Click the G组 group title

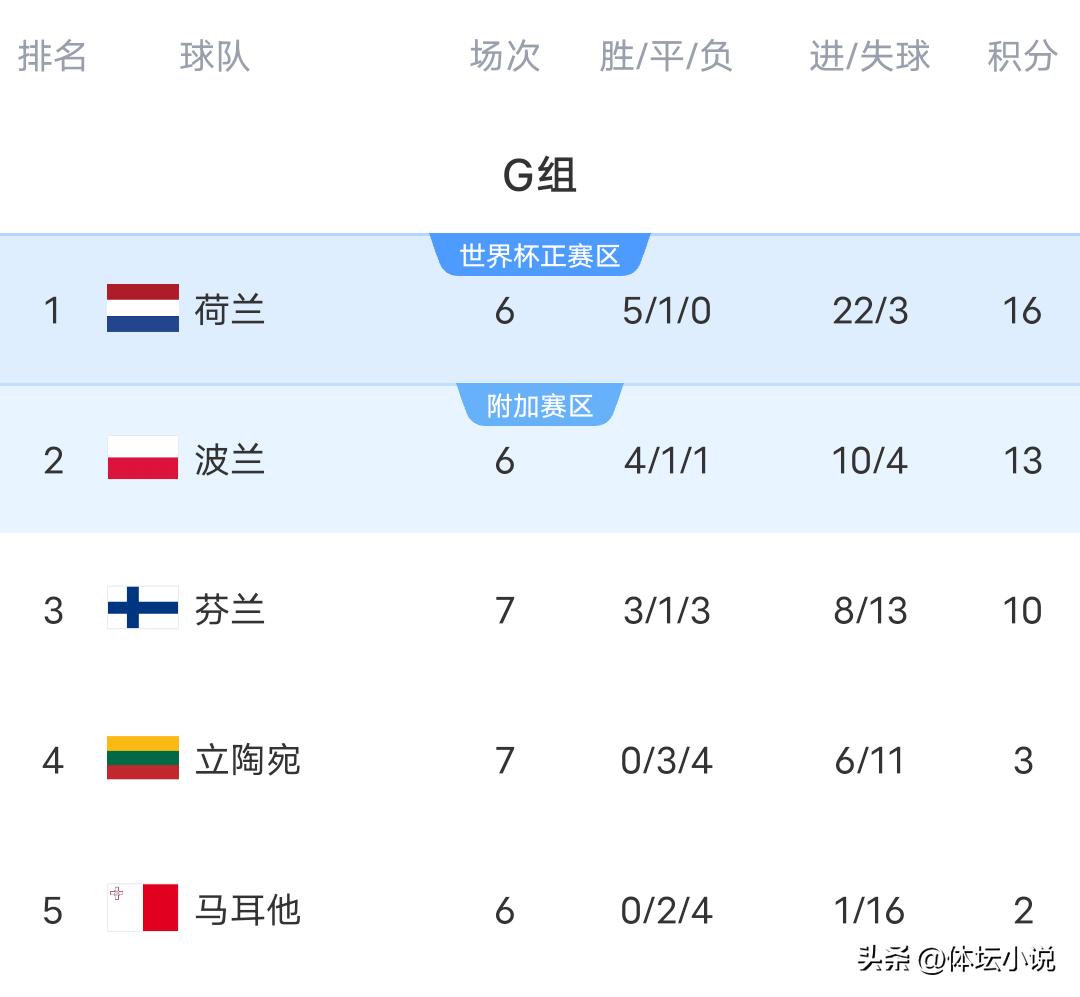(540, 176)
